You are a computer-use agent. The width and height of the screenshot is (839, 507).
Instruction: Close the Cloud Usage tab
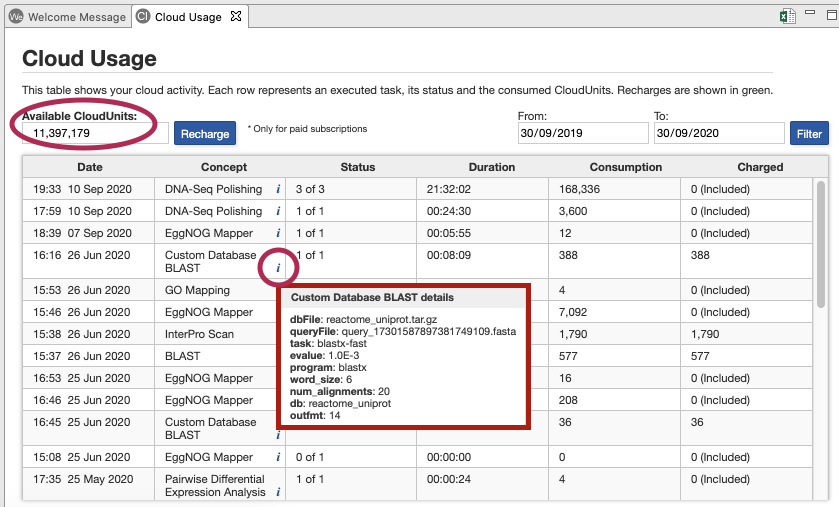(235, 17)
